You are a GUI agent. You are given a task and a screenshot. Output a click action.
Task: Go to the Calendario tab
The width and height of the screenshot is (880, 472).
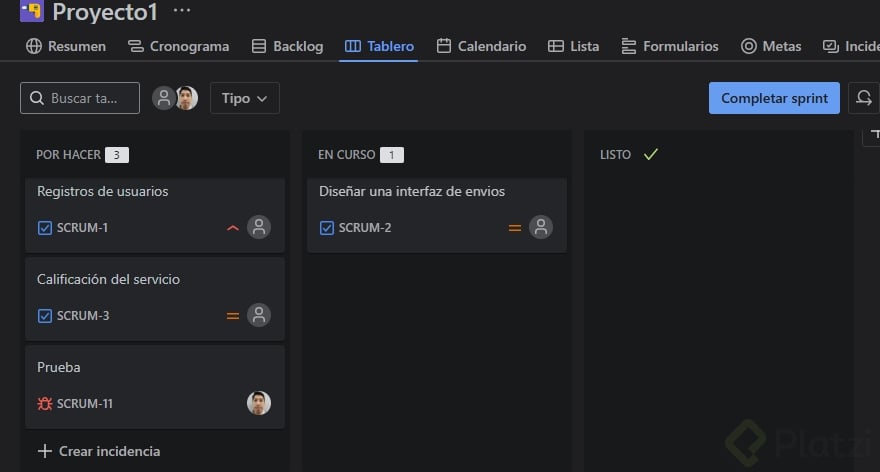481,46
